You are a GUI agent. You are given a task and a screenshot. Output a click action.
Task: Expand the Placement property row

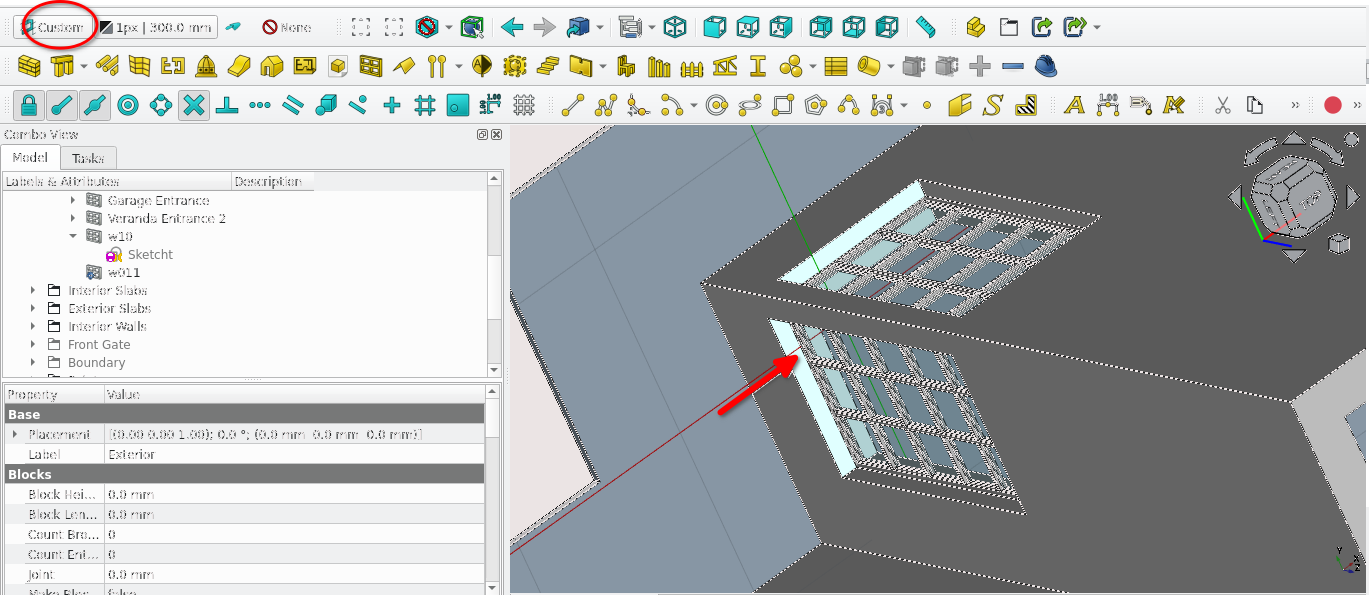click(14, 435)
